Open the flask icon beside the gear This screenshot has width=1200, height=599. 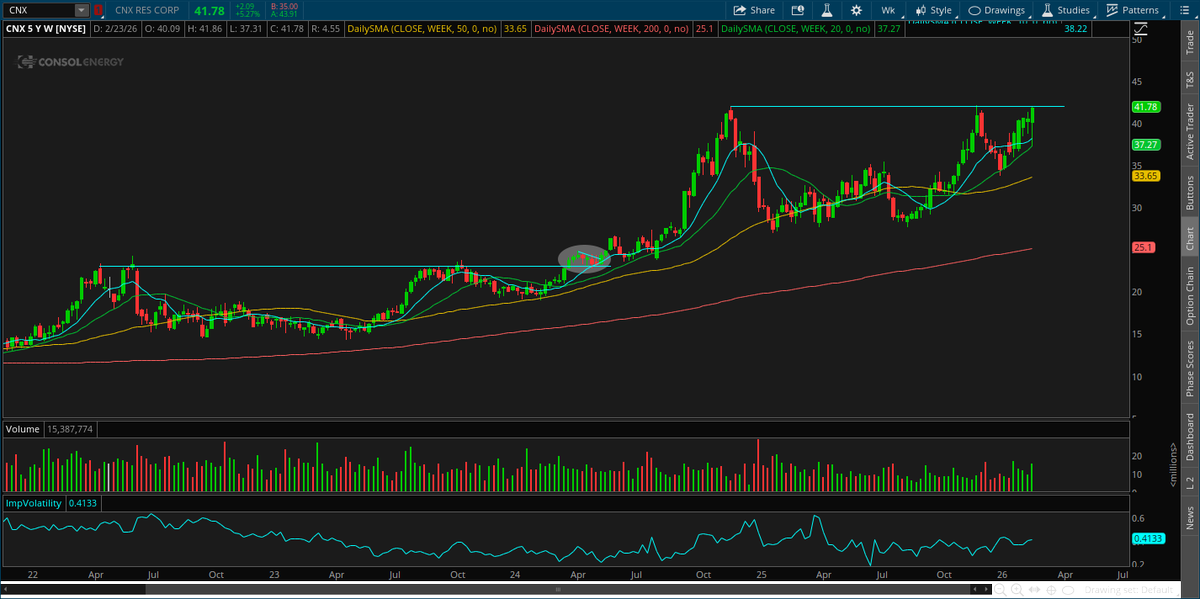tap(827, 10)
